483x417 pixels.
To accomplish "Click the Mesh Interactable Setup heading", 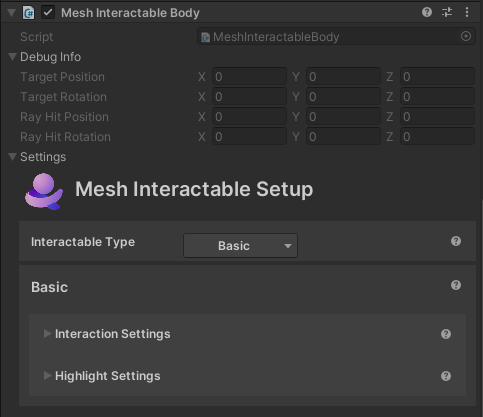I will click(194, 189).
